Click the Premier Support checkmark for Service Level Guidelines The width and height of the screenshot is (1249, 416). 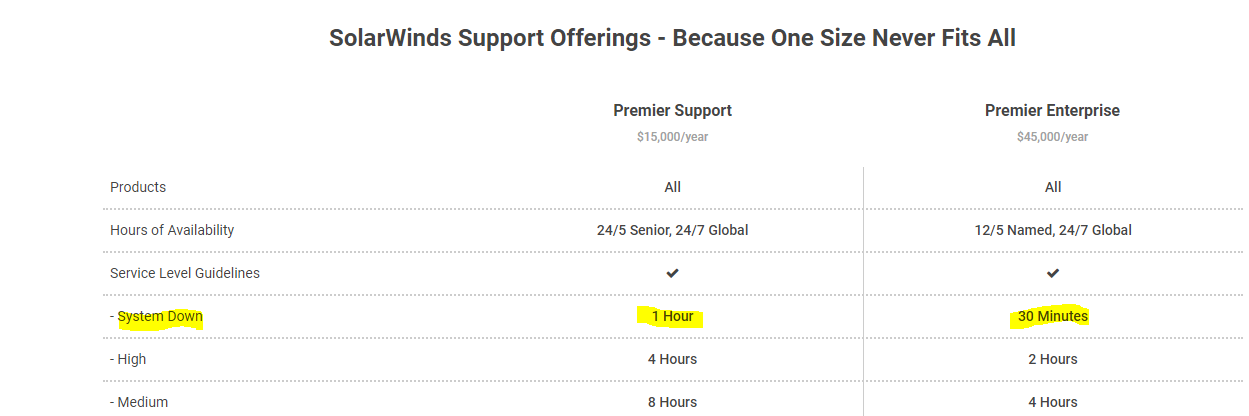[x=673, y=273]
